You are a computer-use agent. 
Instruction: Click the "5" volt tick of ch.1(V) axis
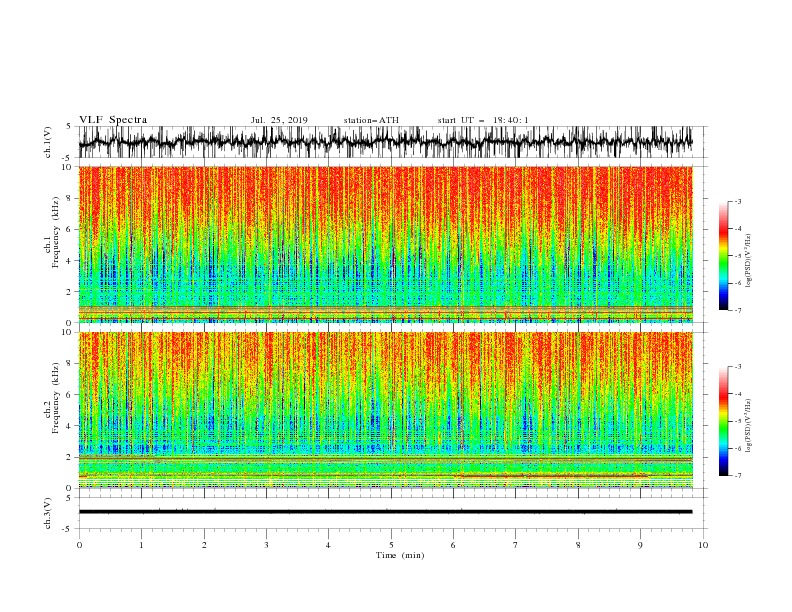click(69, 127)
